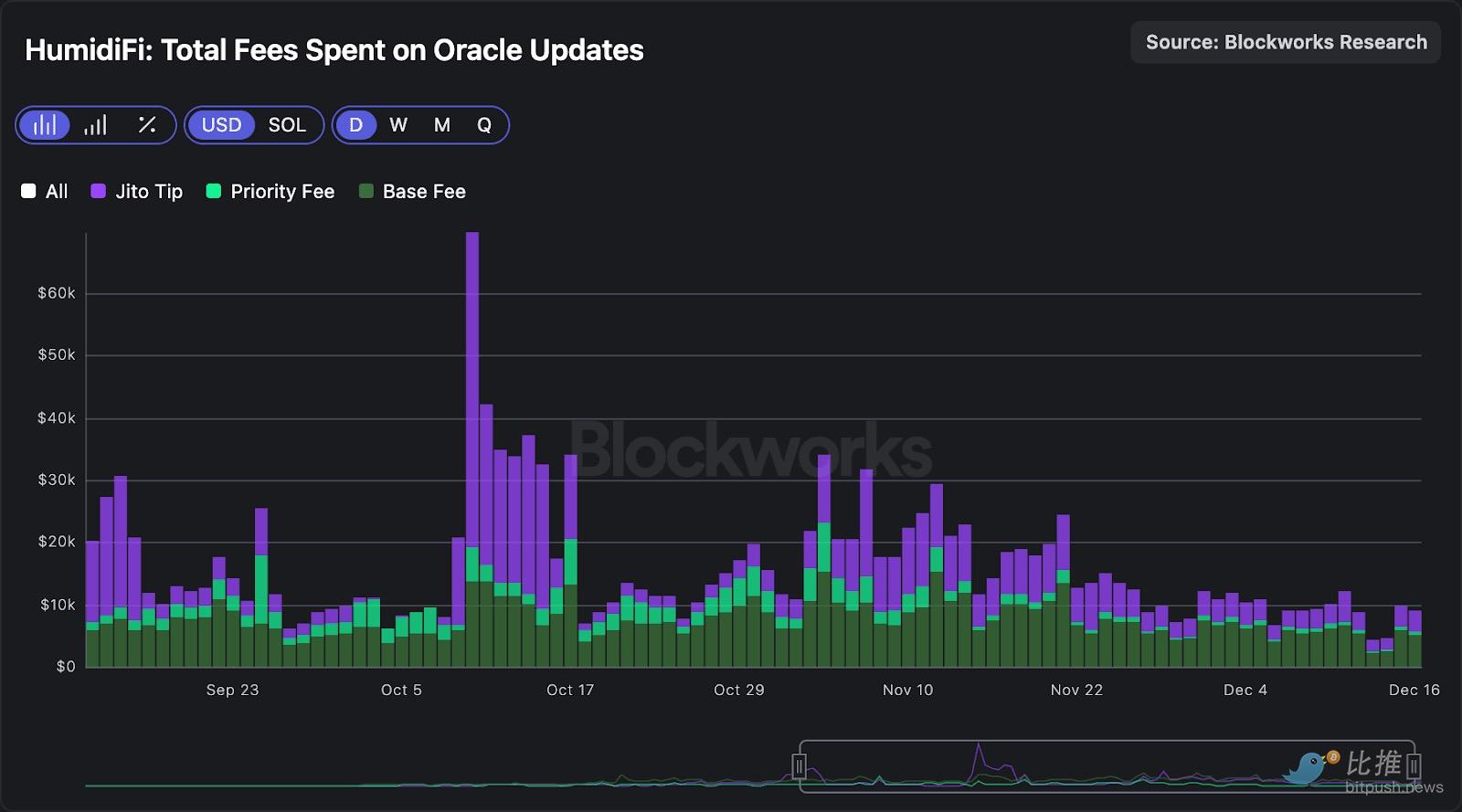Select weekly (W) interval
This screenshot has height=812, width=1462.
[x=398, y=125]
